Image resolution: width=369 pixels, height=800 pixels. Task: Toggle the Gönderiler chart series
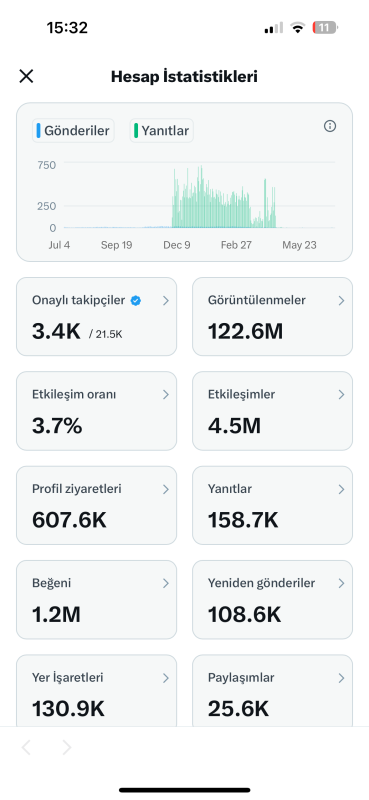pyautogui.click(x=73, y=131)
